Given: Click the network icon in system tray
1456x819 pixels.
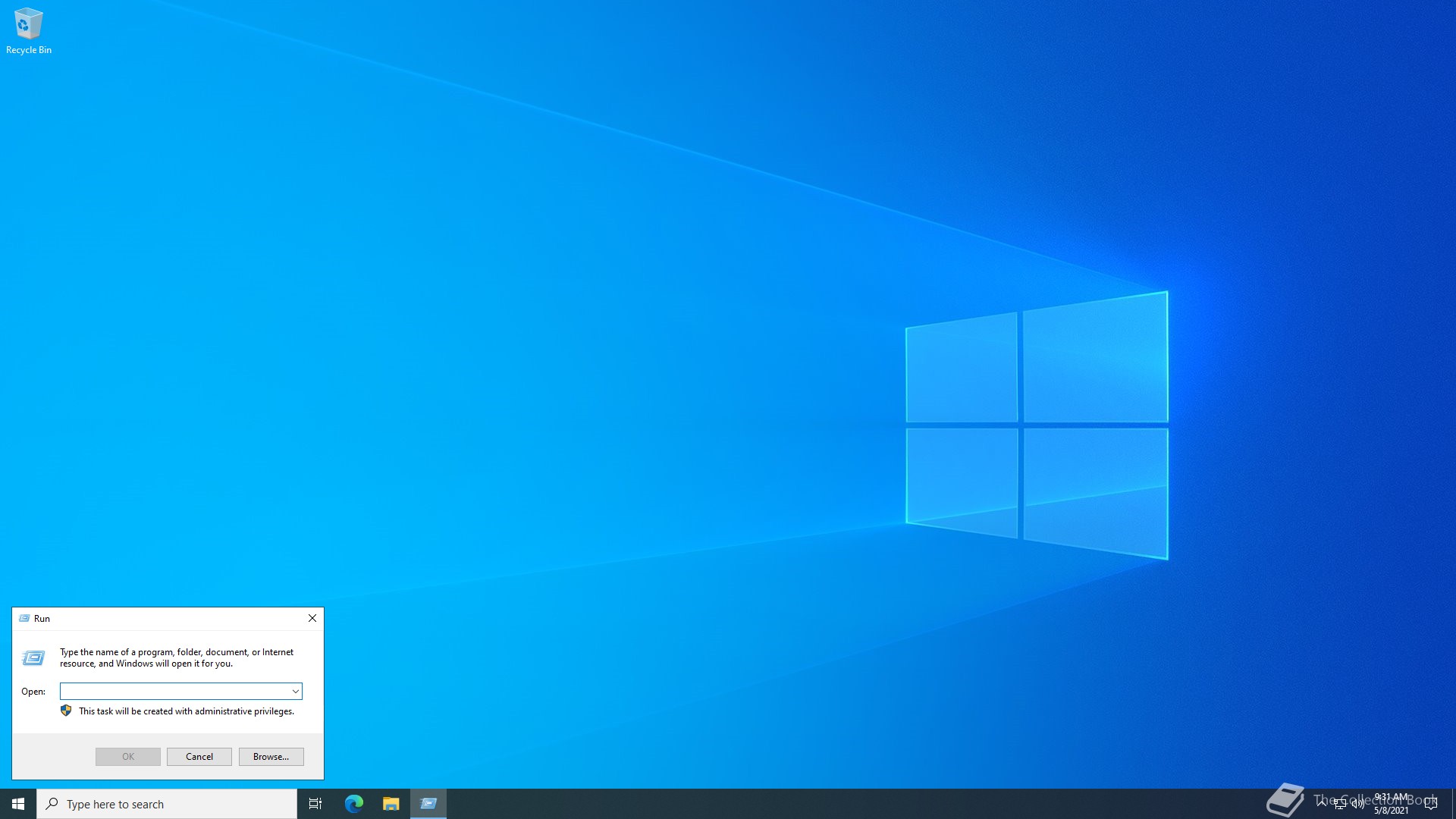Looking at the screenshot, I should pos(1340,804).
